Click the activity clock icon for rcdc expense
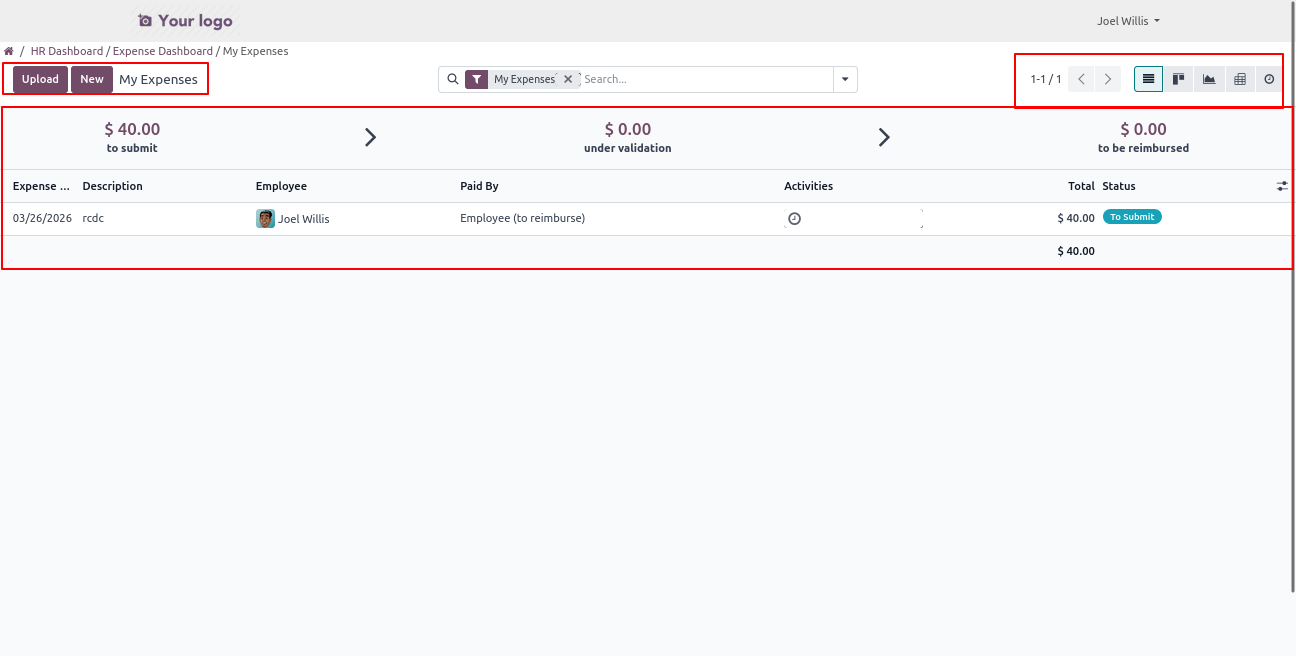 (x=794, y=218)
